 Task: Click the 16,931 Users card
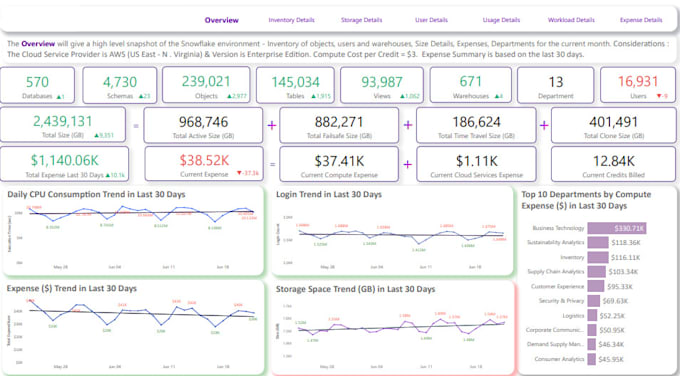638,85
